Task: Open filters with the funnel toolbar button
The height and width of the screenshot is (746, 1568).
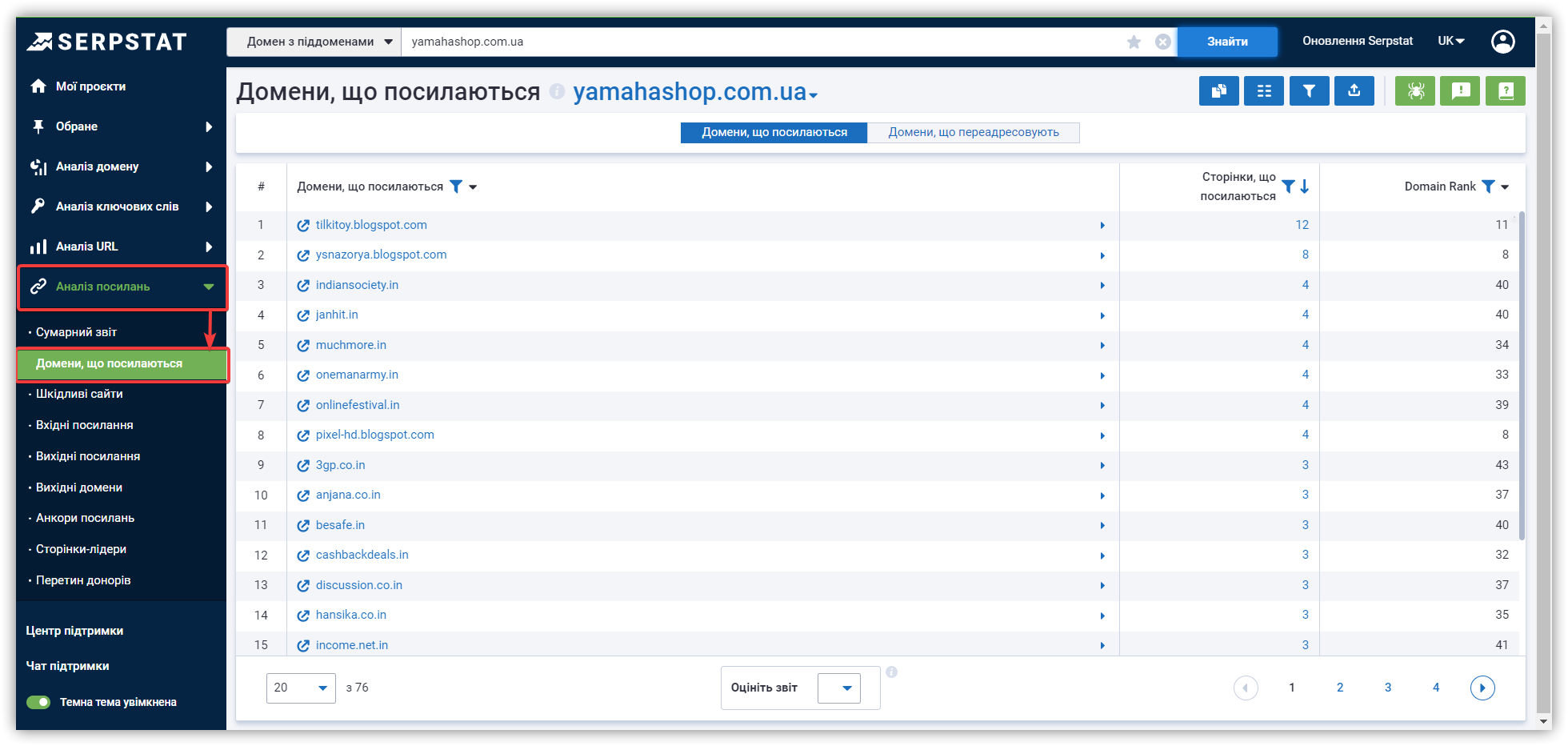Action: point(1309,91)
